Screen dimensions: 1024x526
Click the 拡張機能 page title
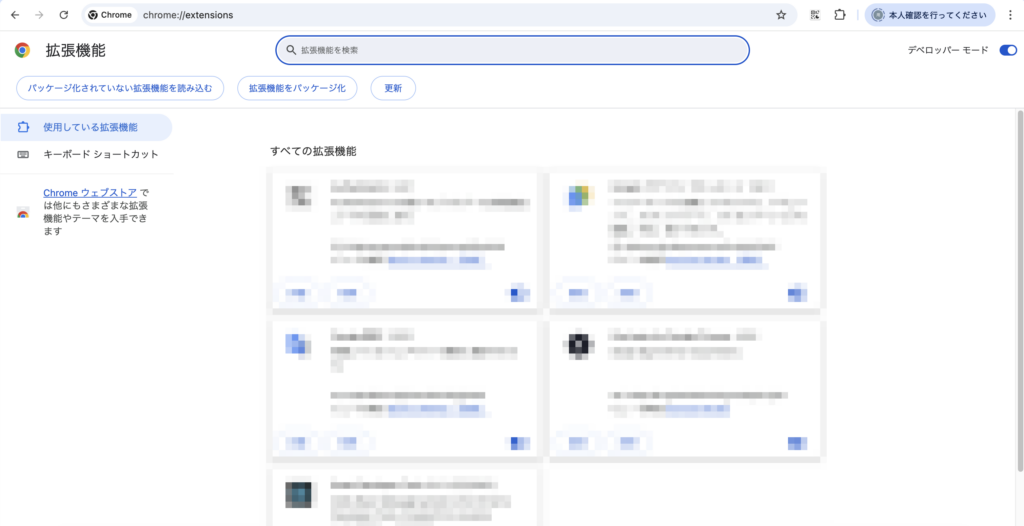pos(76,50)
